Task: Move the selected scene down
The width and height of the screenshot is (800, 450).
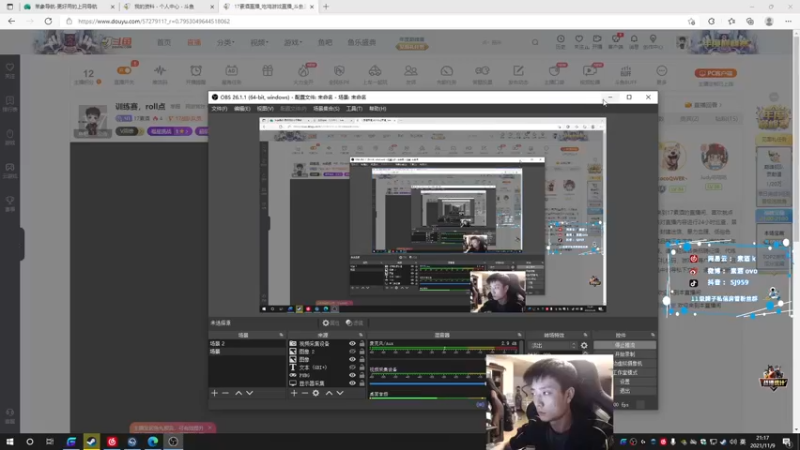Action: click(x=249, y=393)
